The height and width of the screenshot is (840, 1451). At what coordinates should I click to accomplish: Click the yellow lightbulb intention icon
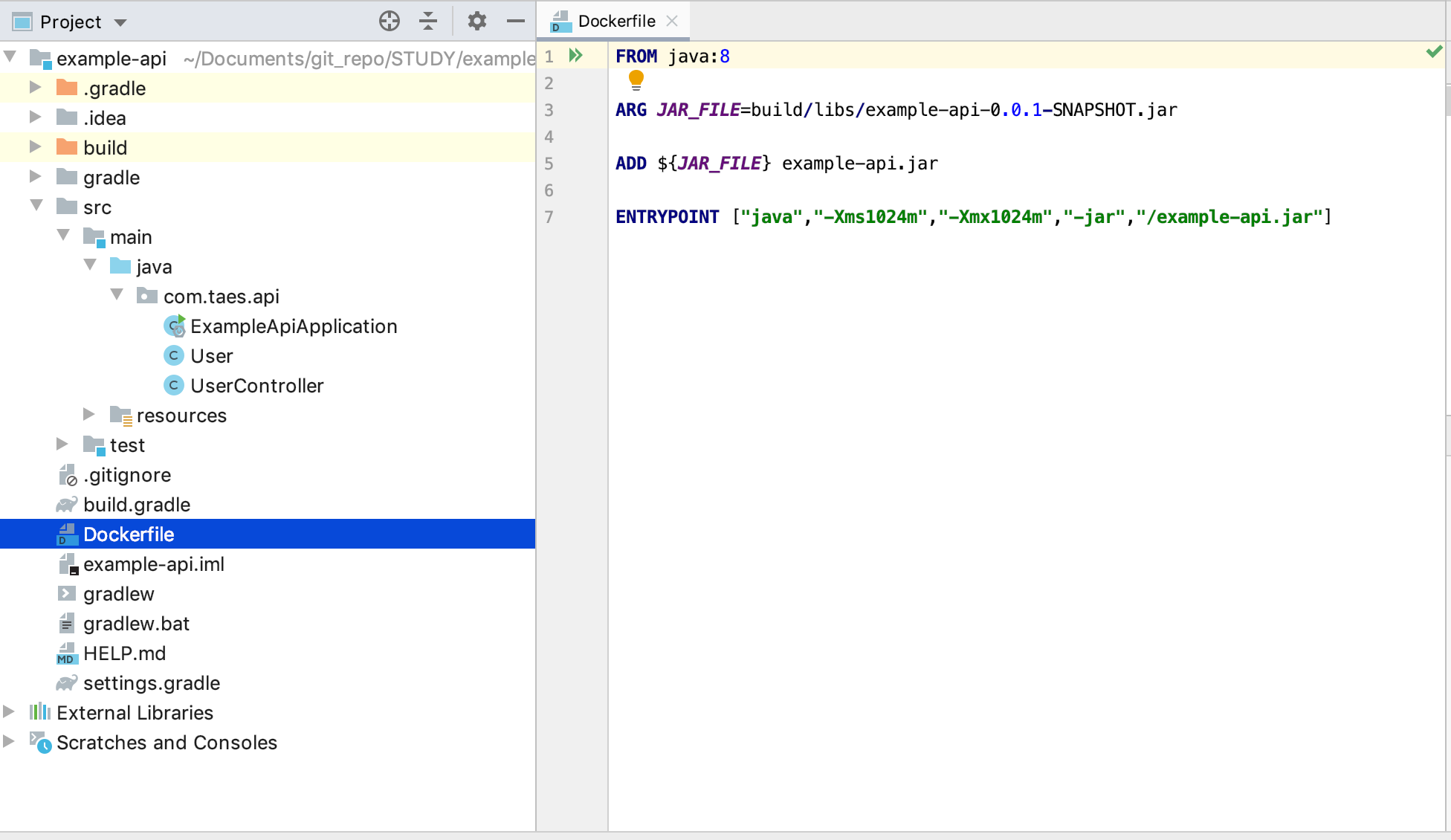coord(636,80)
